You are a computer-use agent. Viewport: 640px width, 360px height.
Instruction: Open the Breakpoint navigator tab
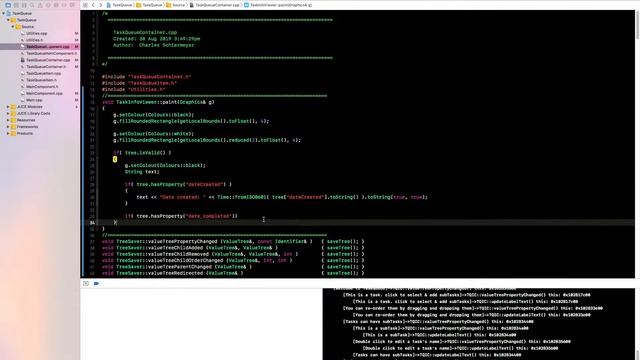(64, 5)
